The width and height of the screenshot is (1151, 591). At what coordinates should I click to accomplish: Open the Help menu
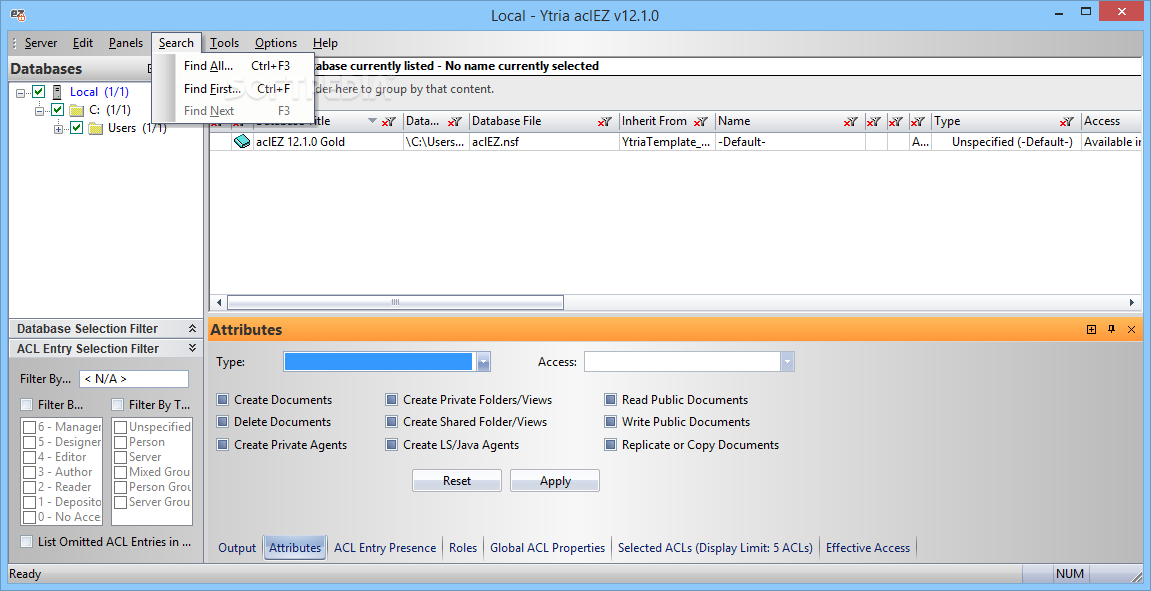[325, 43]
